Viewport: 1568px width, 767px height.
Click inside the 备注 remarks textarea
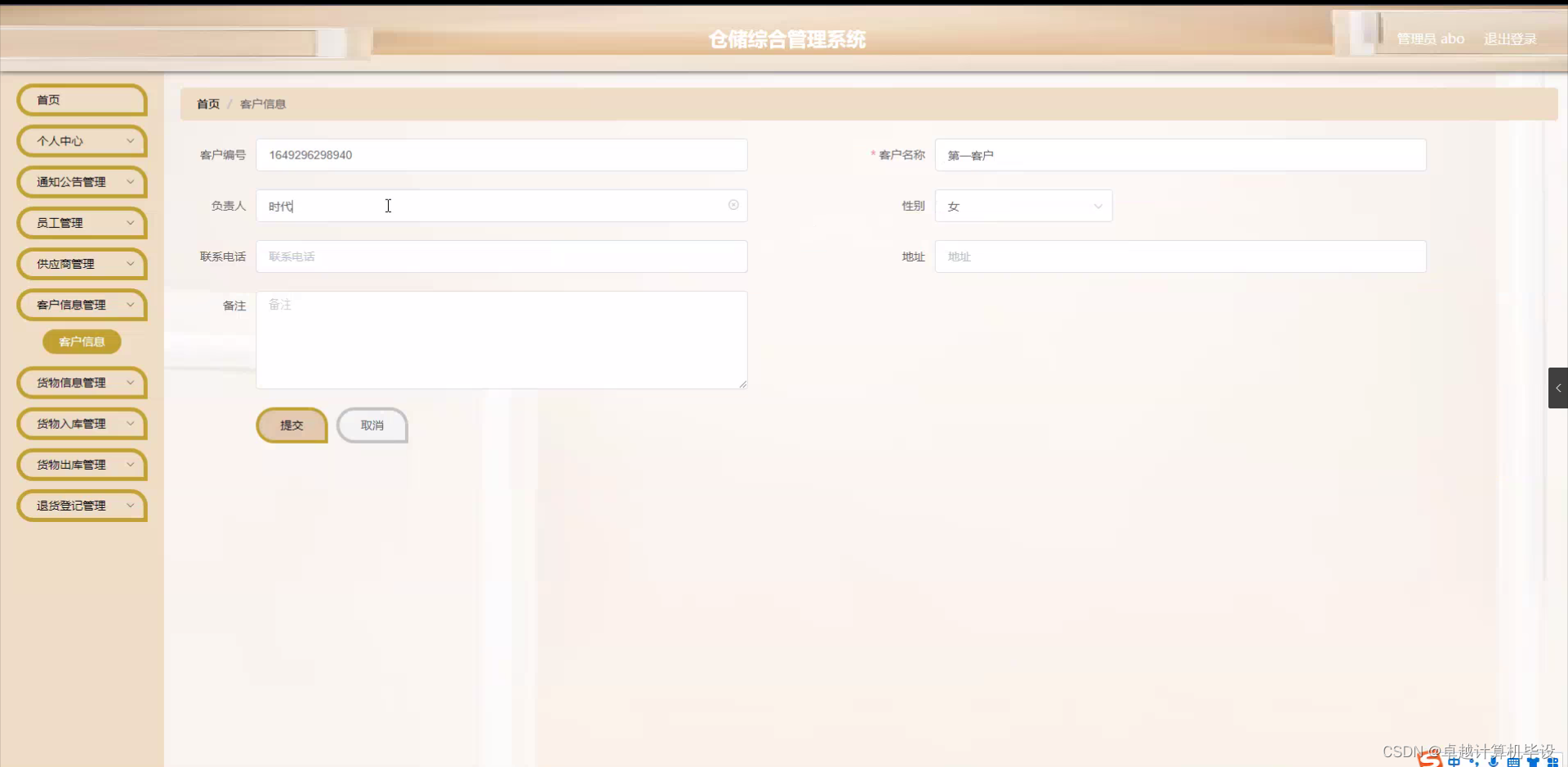501,339
